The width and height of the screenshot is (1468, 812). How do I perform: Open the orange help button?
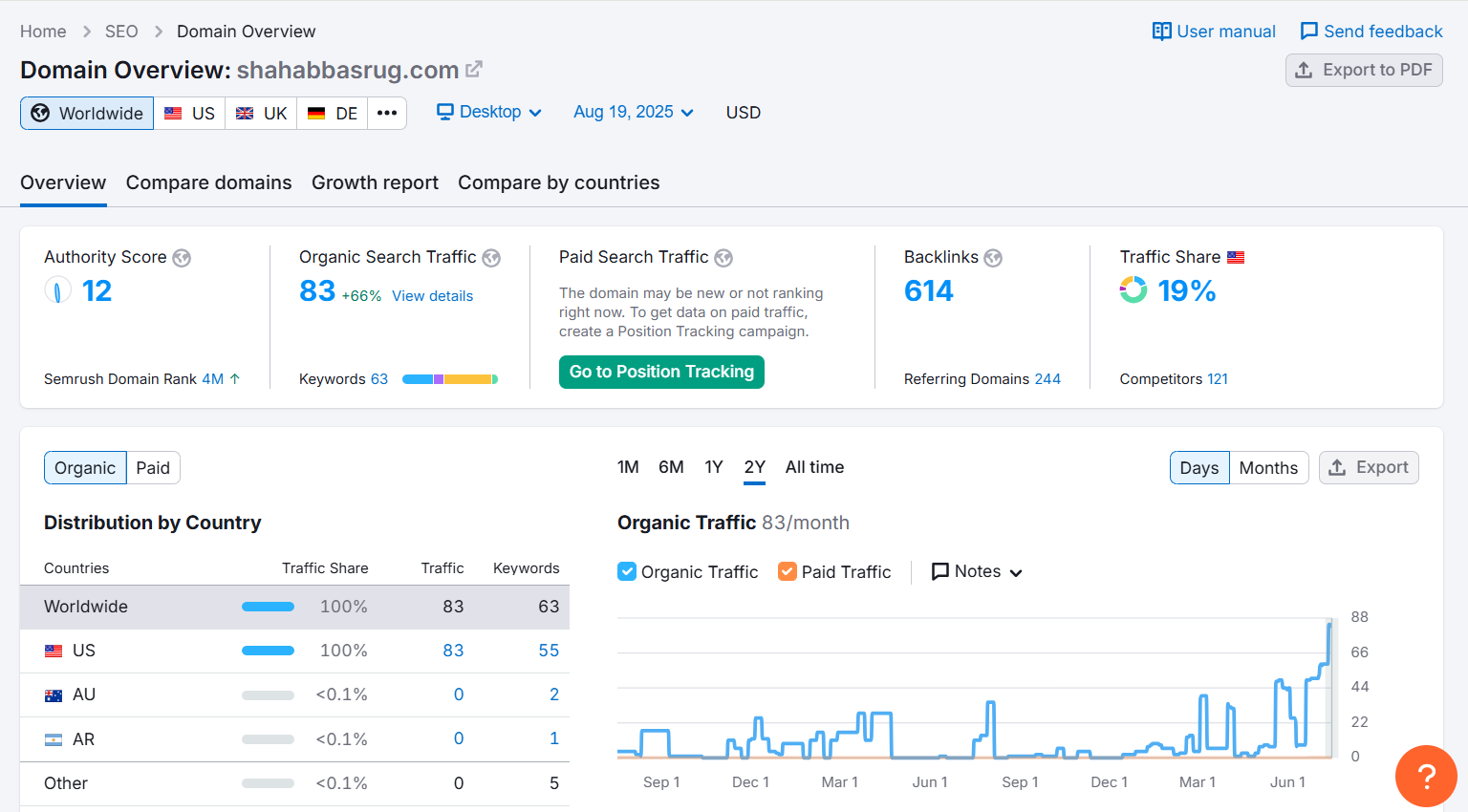(x=1426, y=776)
